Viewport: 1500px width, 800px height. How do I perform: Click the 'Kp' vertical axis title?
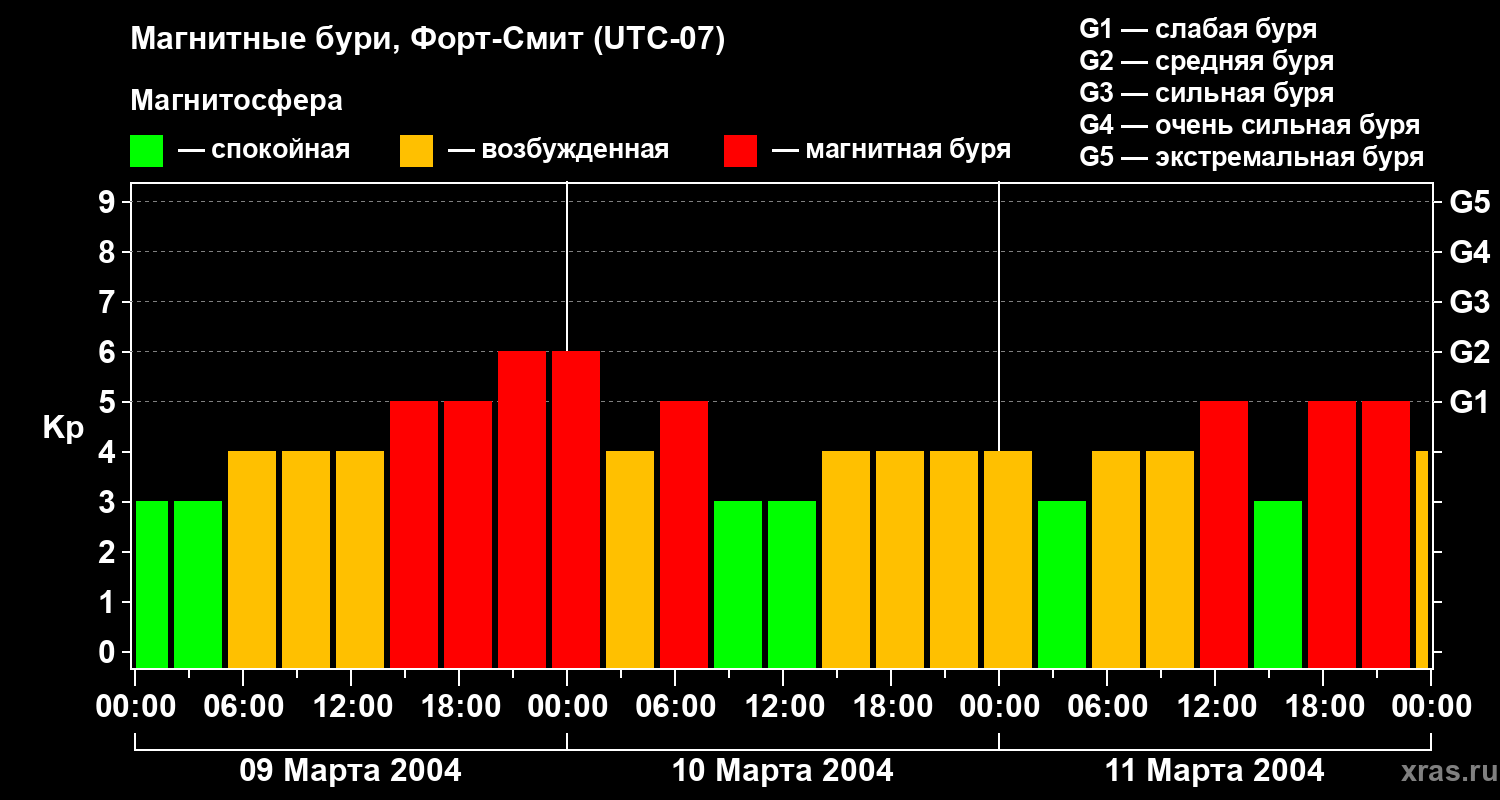(x=63, y=427)
